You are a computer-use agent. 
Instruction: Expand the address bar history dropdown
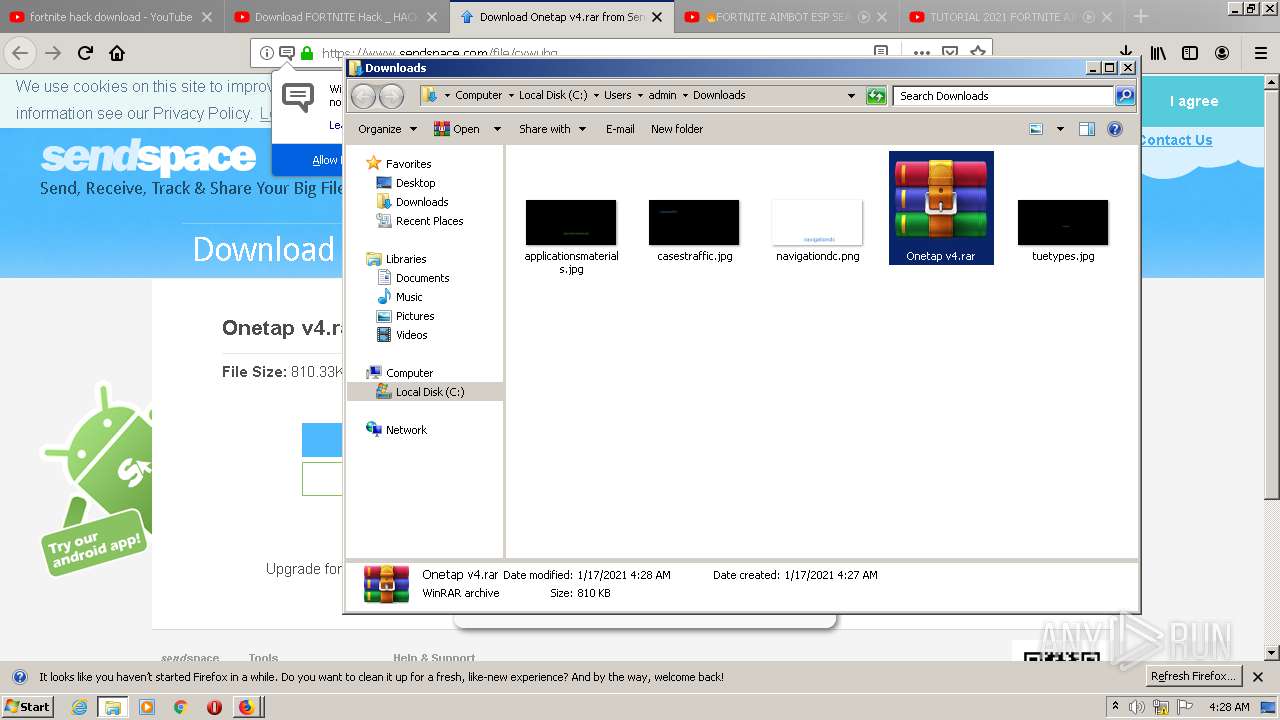click(851, 96)
